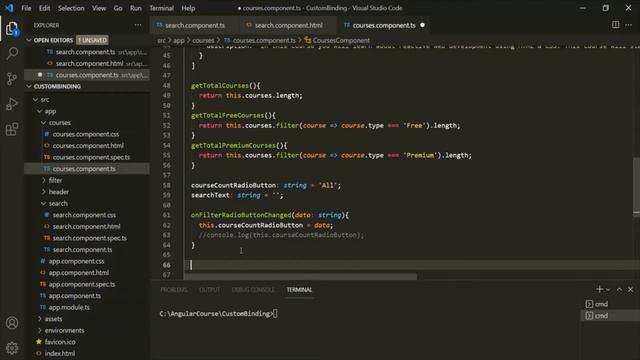Open the Help menu

click(x=188, y=8)
